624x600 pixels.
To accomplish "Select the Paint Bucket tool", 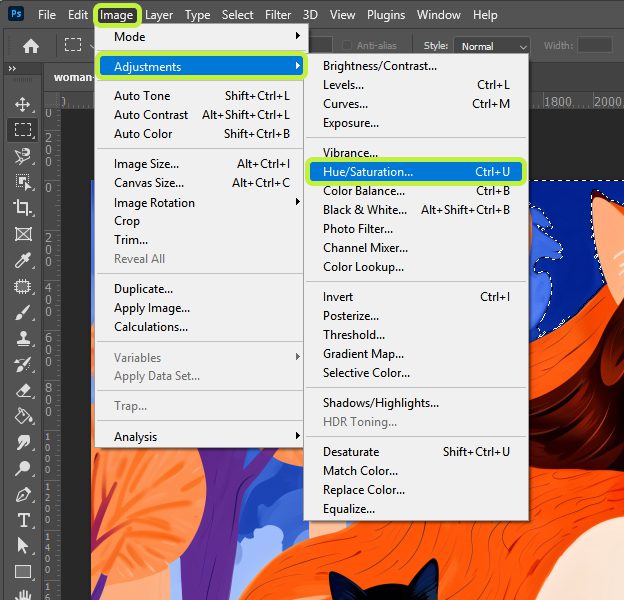I will (23, 417).
